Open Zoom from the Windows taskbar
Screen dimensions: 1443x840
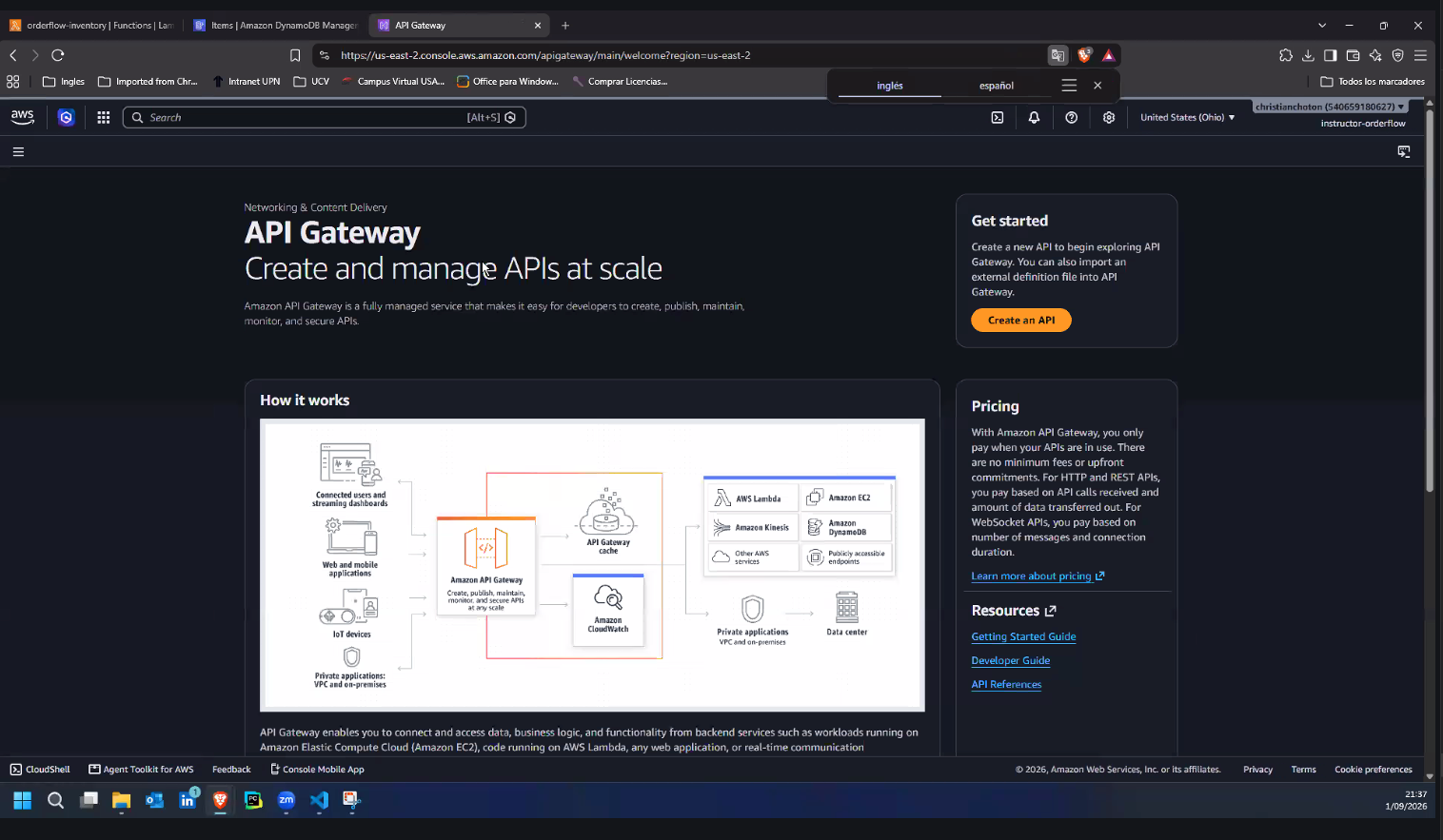[287, 801]
